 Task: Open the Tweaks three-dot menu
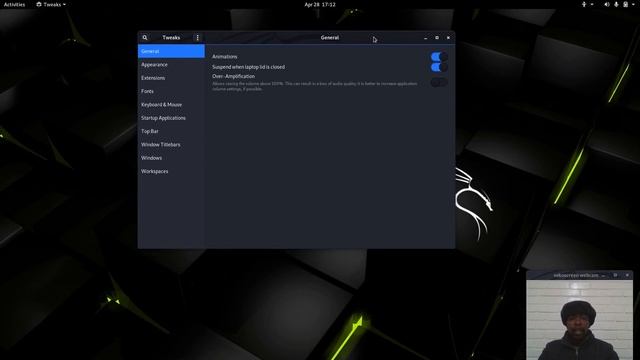(x=198, y=38)
